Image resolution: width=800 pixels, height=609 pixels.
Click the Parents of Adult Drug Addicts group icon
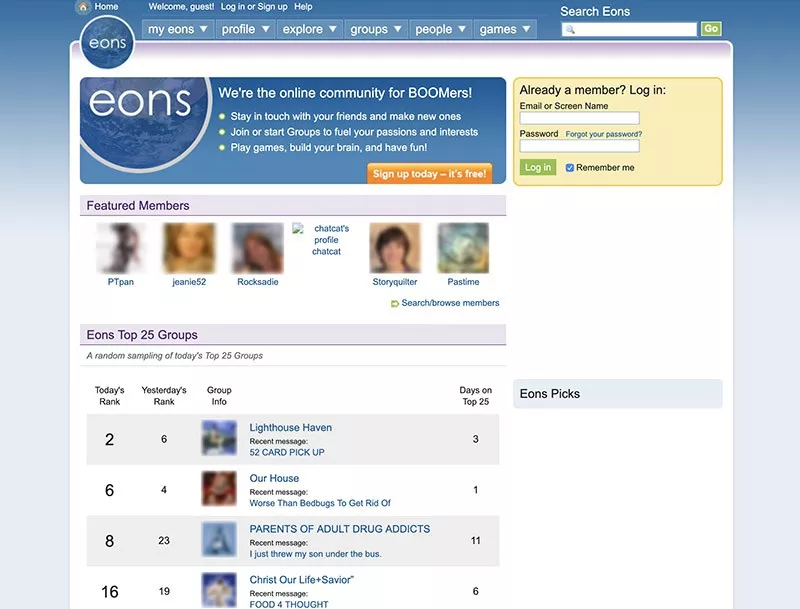(x=219, y=540)
